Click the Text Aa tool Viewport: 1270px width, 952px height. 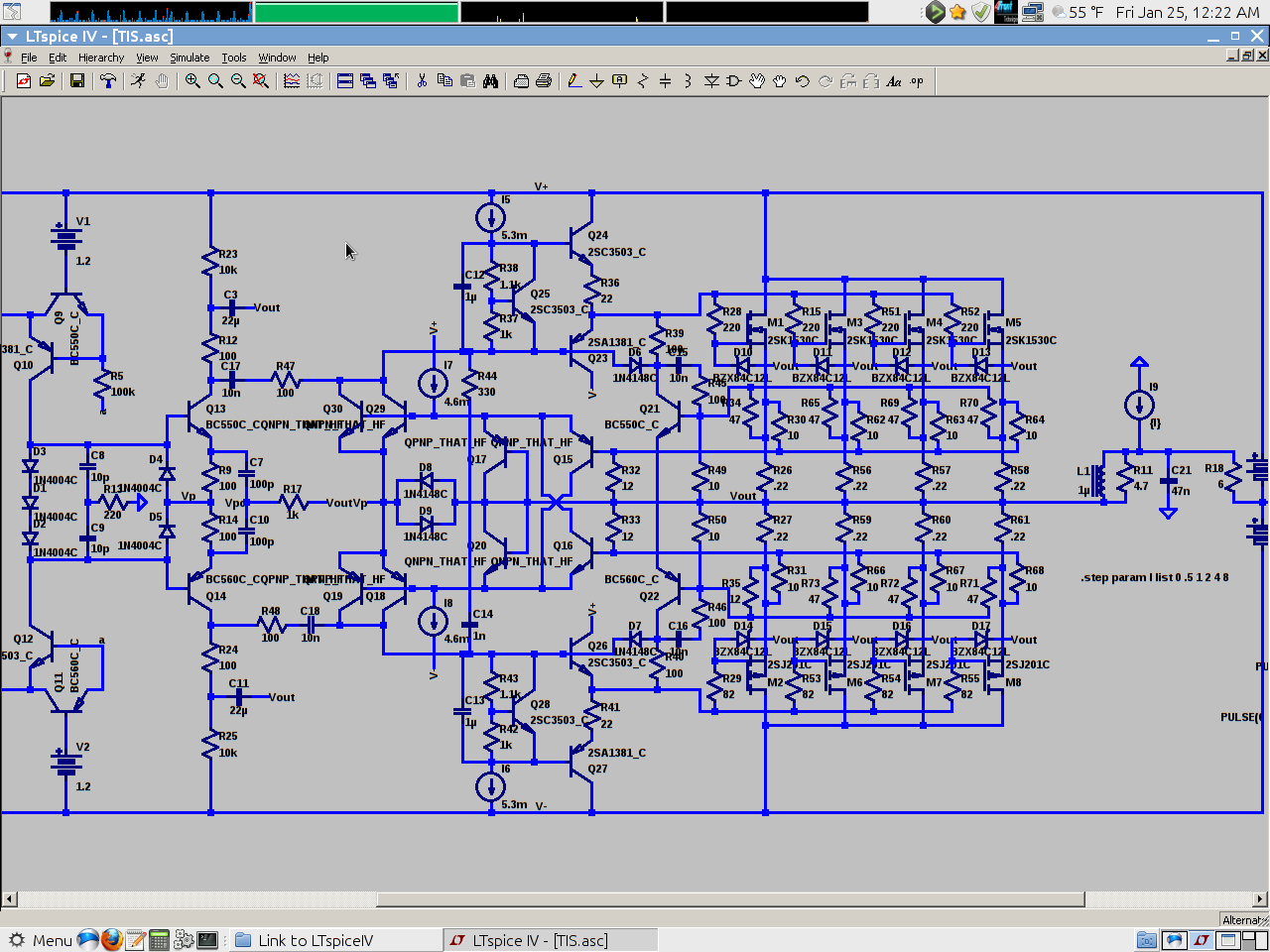pos(894,81)
